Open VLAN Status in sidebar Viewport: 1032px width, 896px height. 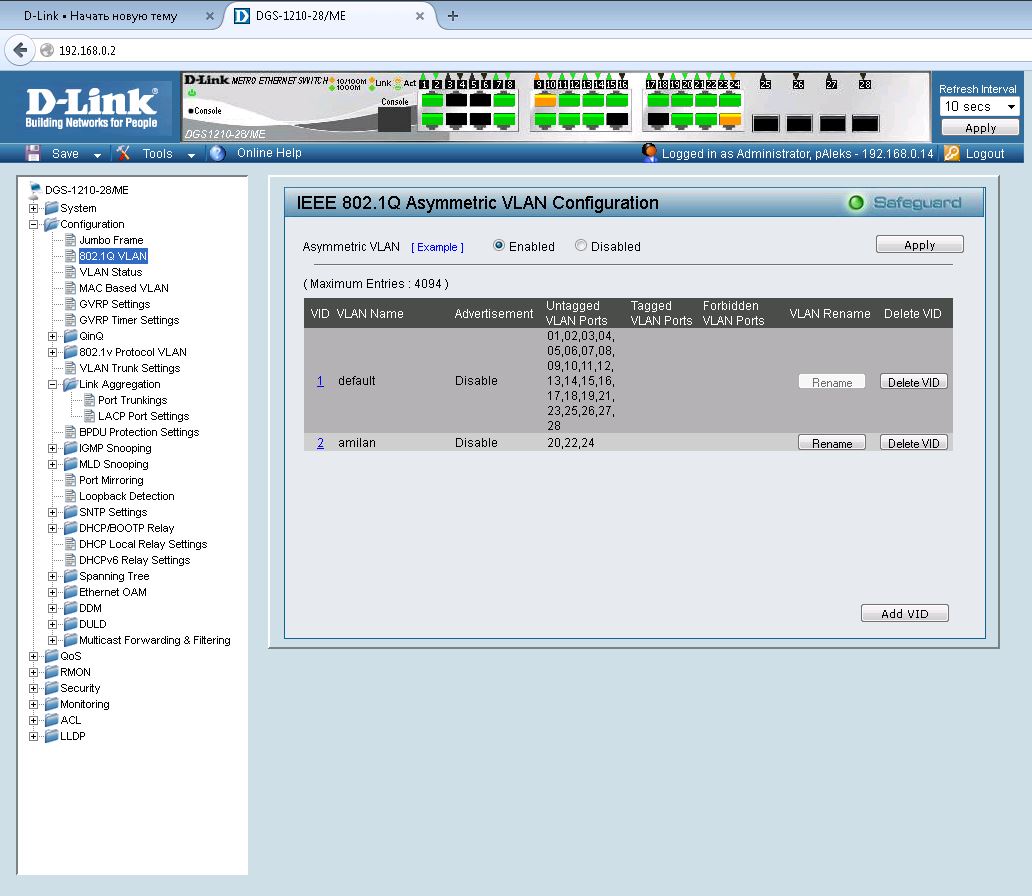(x=110, y=272)
